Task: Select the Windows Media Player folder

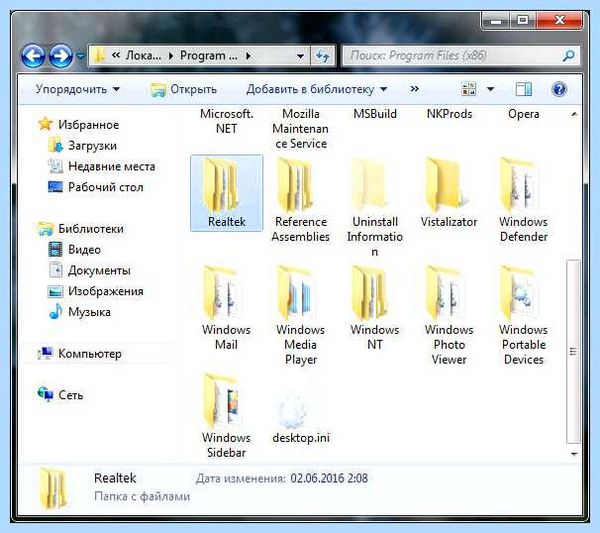Action: (x=300, y=315)
